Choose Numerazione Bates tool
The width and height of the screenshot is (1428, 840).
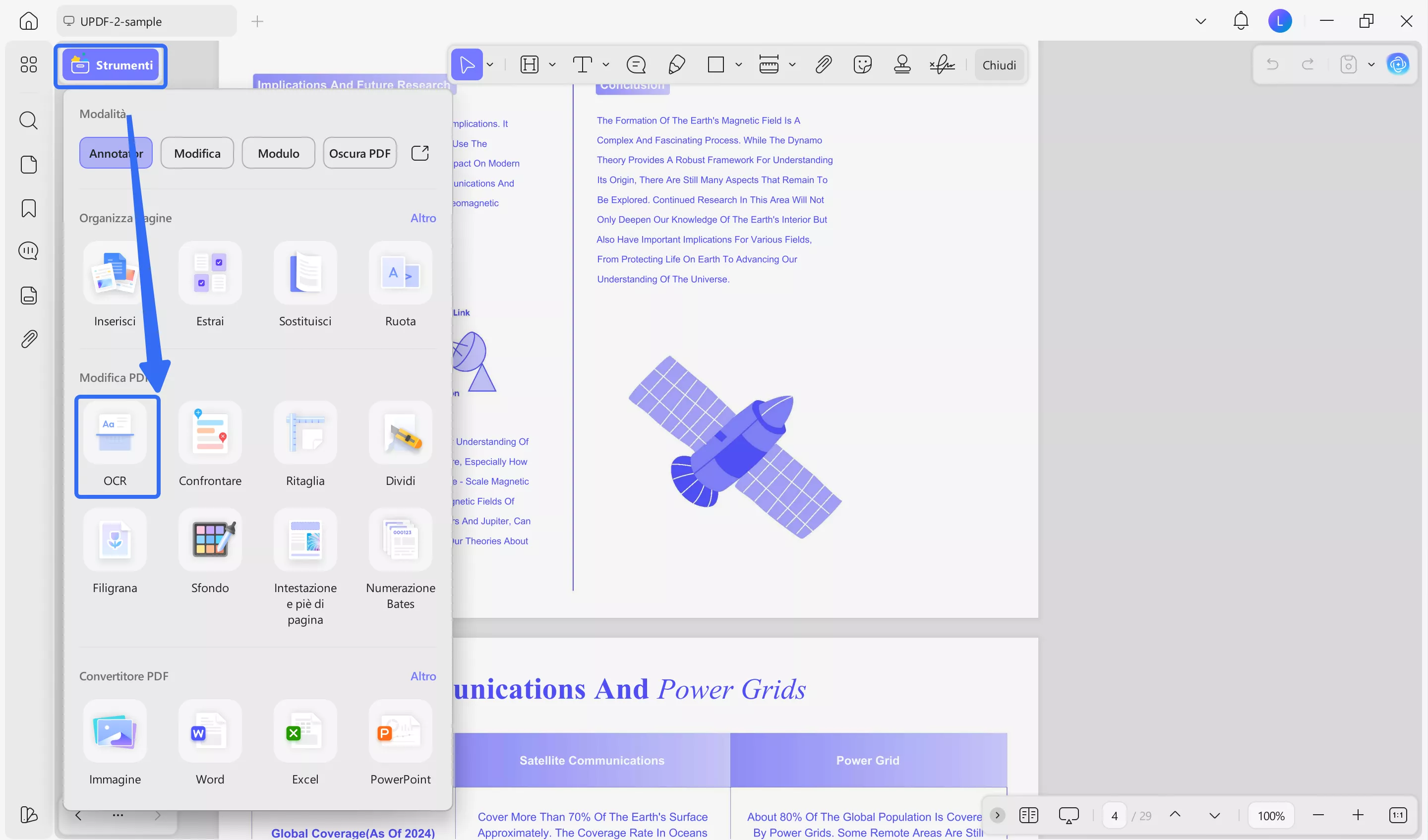click(x=400, y=540)
